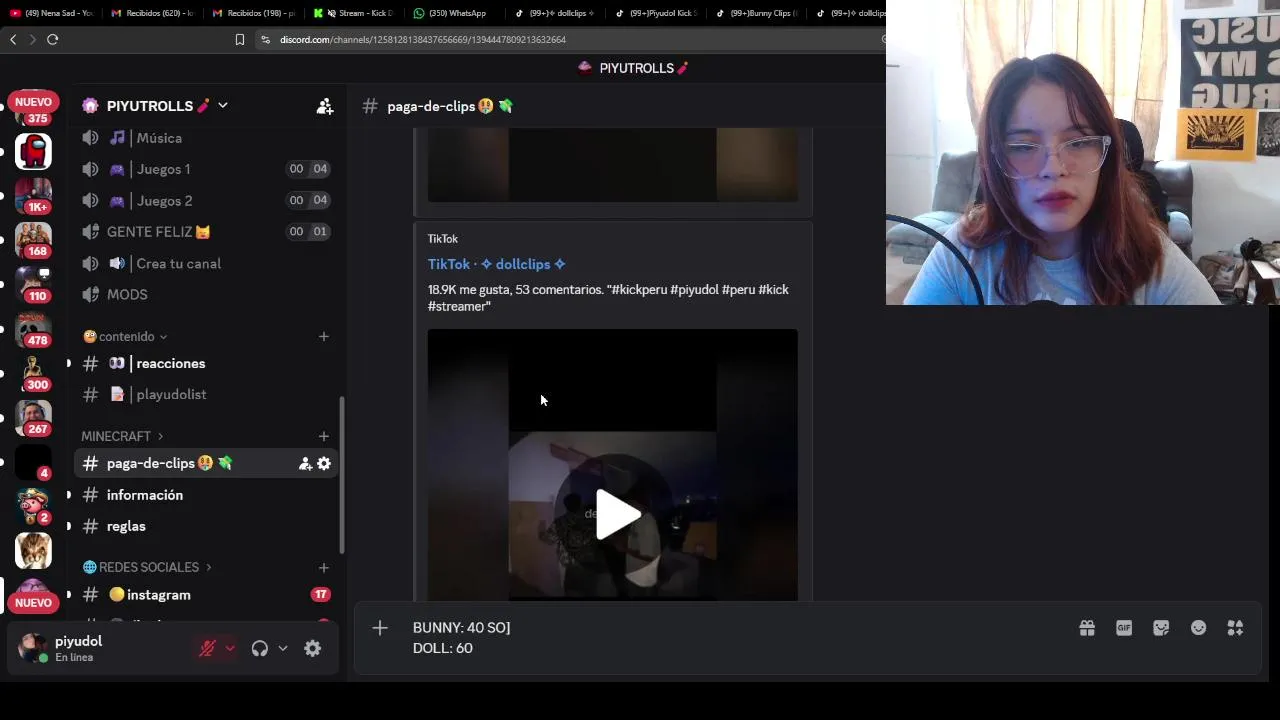
Task: Open microphone input options arrow
Action: [x=230, y=648]
